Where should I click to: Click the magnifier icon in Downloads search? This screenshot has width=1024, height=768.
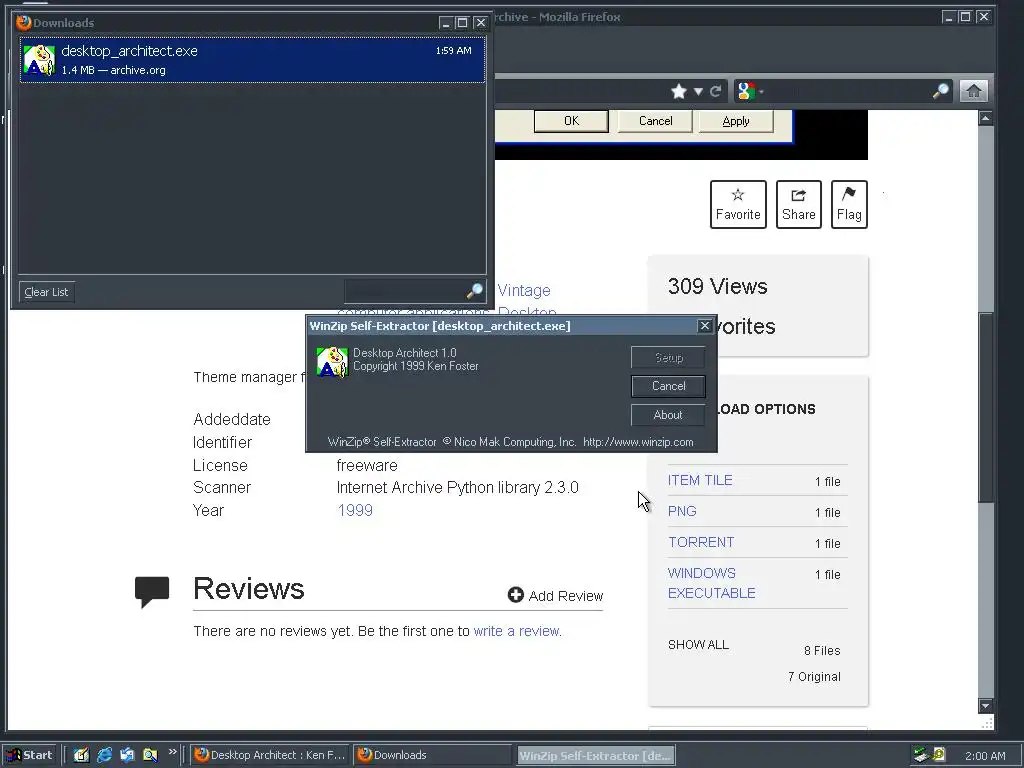click(x=475, y=291)
